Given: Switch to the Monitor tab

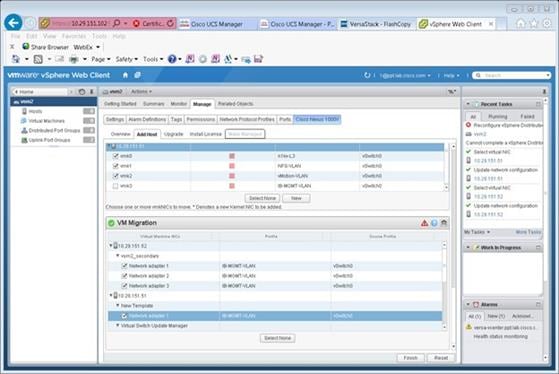Looking at the screenshot, I should point(179,104).
